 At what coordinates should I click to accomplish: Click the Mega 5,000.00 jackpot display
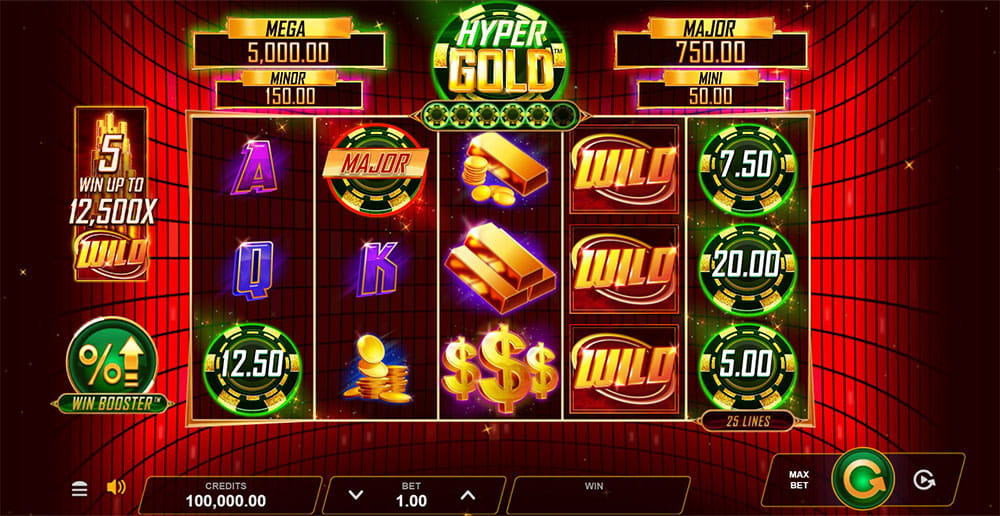pos(289,43)
